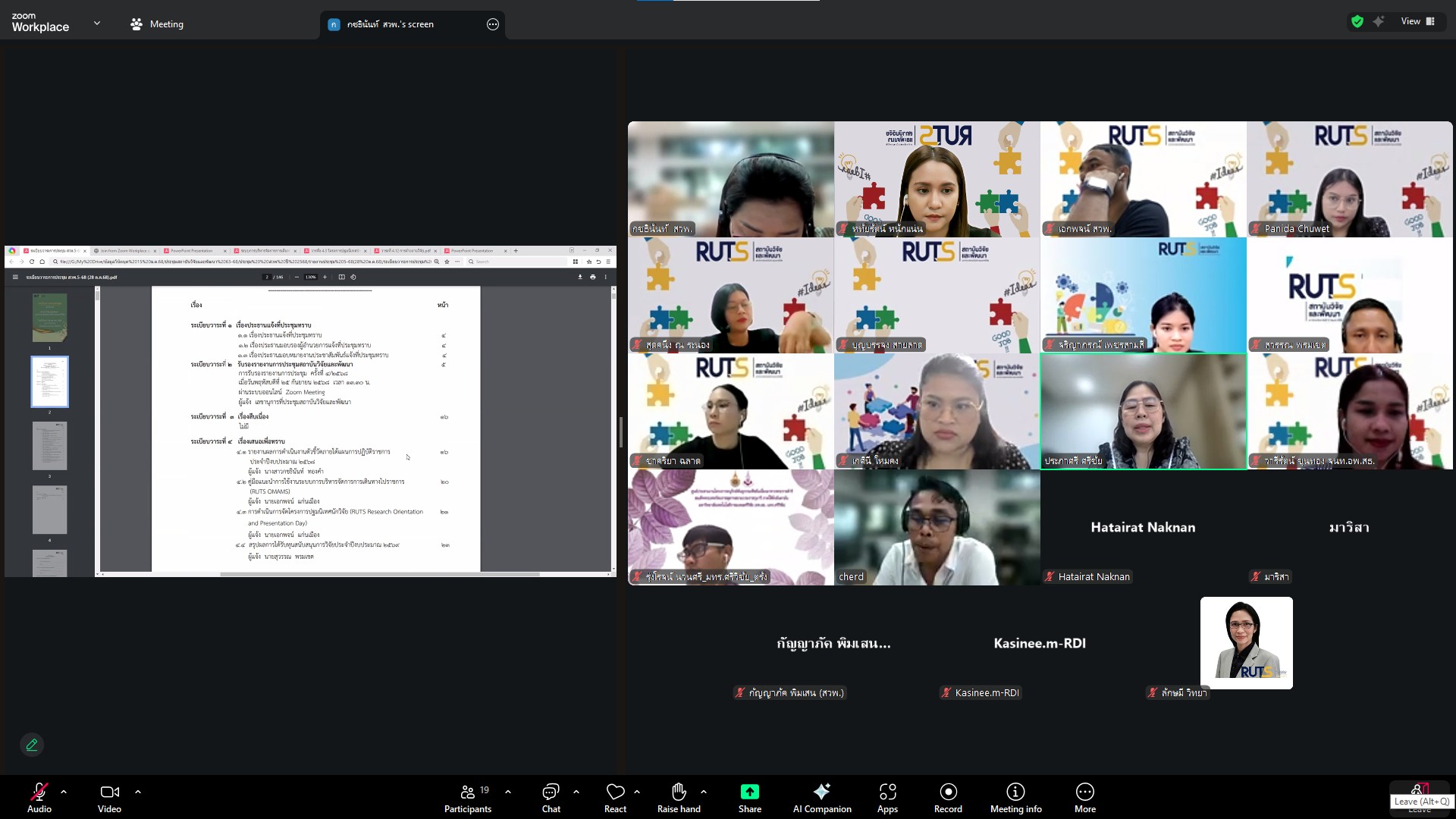Click the View layout button

coord(1417,21)
